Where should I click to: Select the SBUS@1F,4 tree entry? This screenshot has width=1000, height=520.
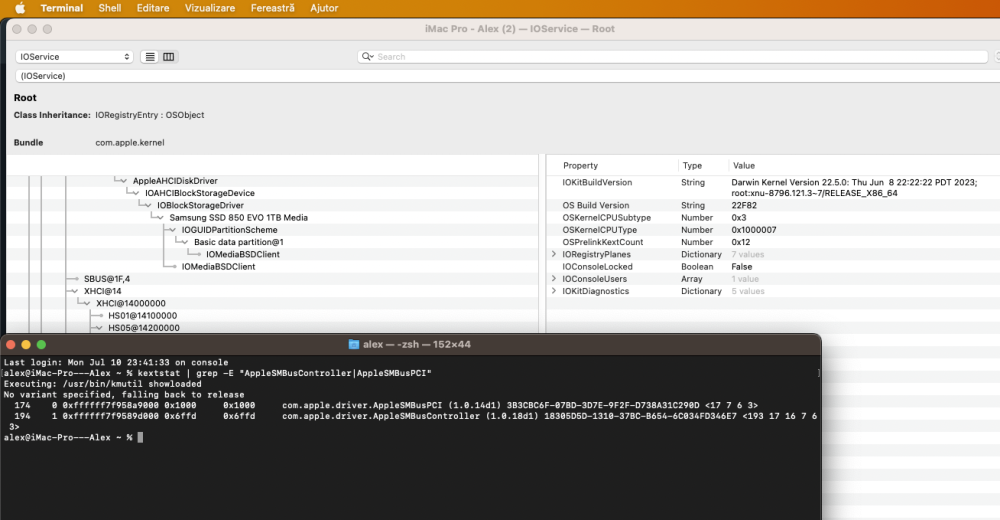107,279
